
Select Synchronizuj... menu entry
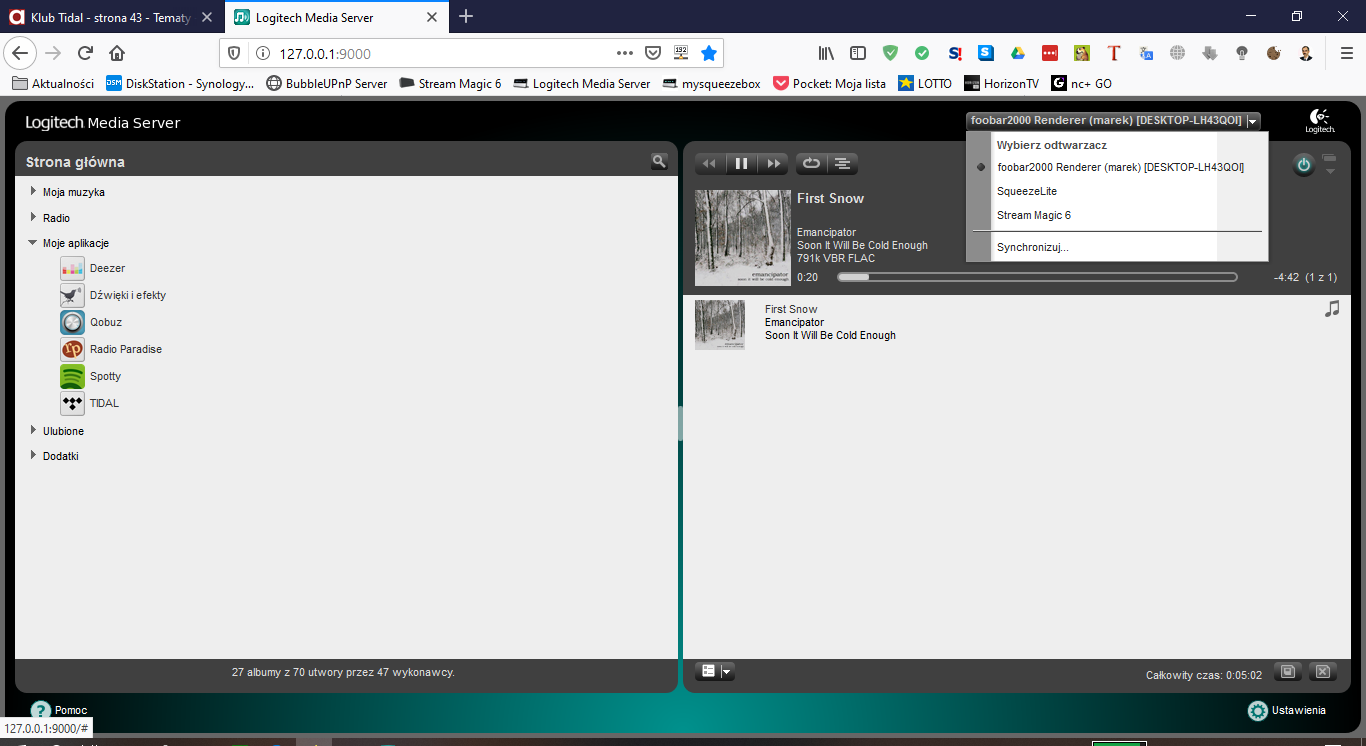point(1032,247)
